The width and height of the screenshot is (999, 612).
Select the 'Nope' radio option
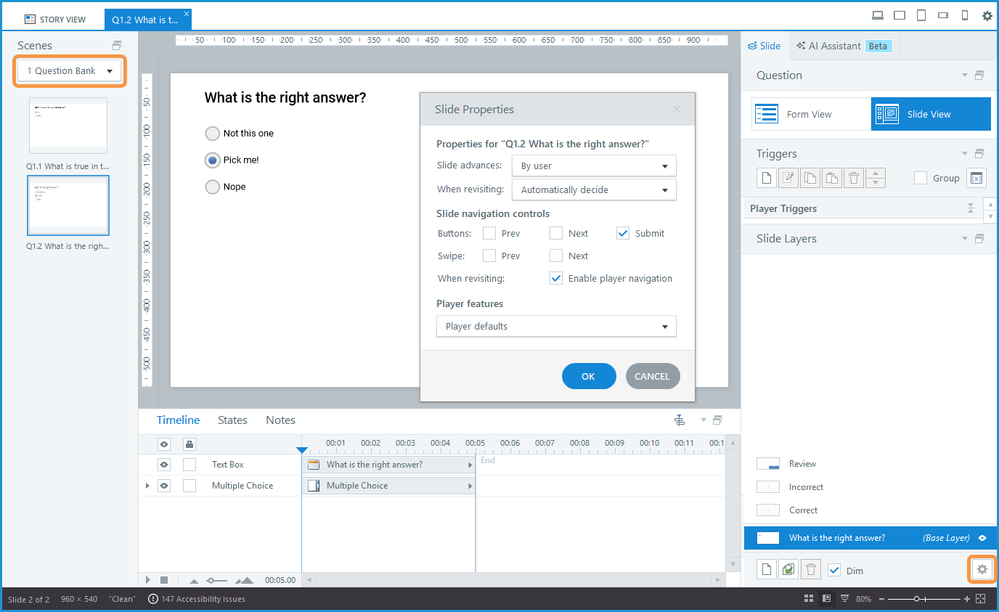tap(212, 187)
